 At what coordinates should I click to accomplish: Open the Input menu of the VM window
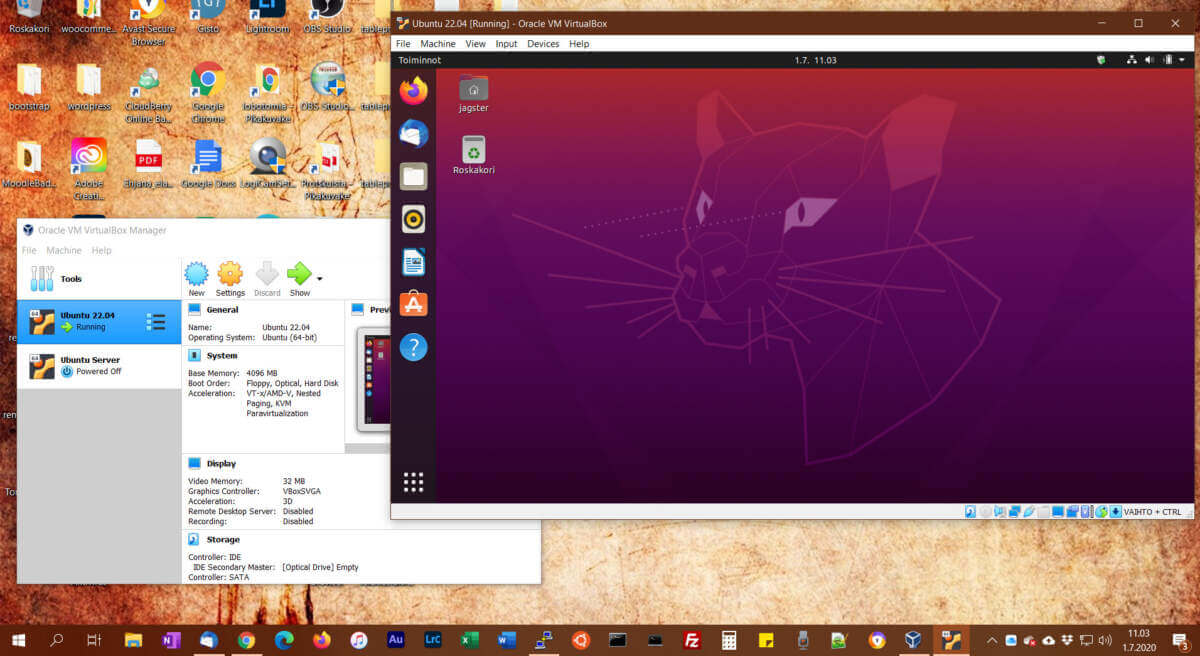(x=506, y=44)
